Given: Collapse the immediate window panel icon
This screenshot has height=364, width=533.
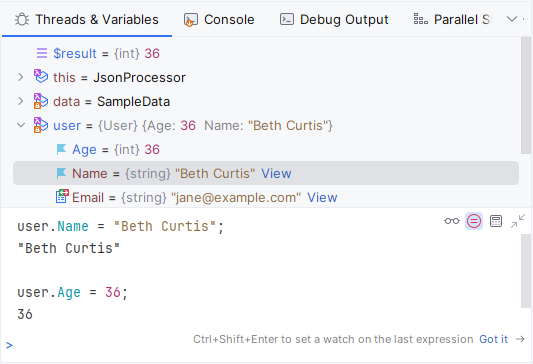Looking at the screenshot, I should pyautogui.click(x=518, y=221).
